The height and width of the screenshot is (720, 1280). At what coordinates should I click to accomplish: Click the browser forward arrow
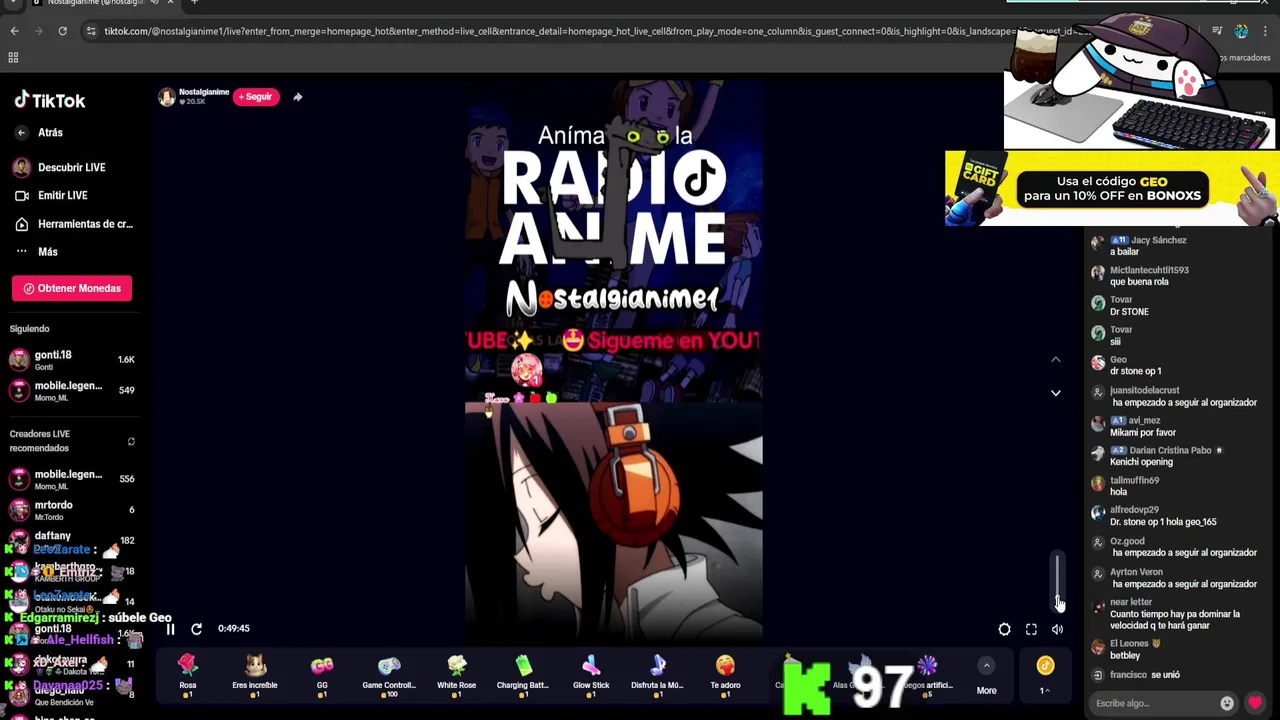click(x=38, y=31)
